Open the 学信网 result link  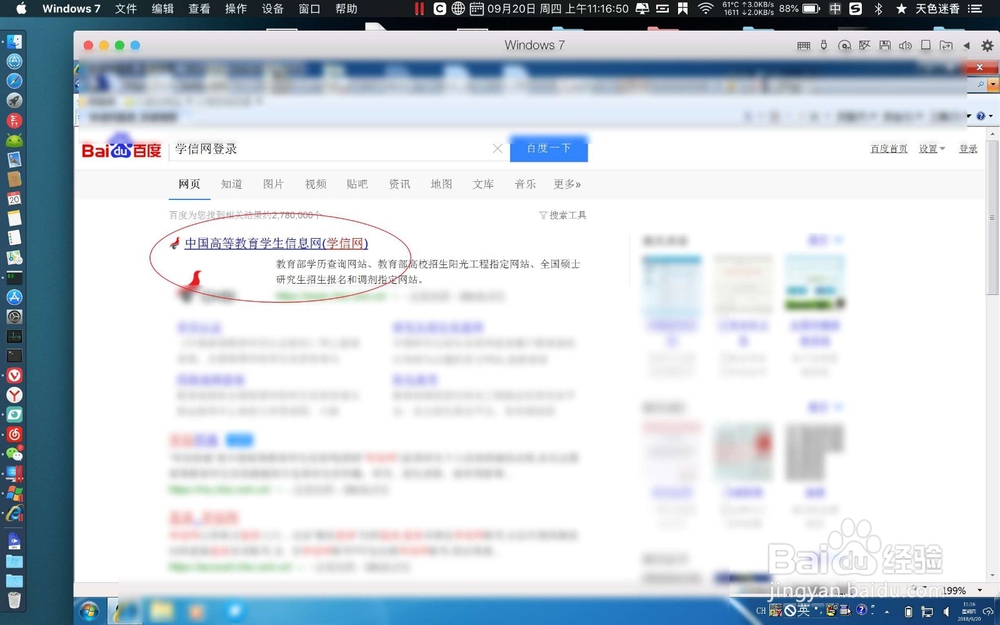[x=273, y=243]
